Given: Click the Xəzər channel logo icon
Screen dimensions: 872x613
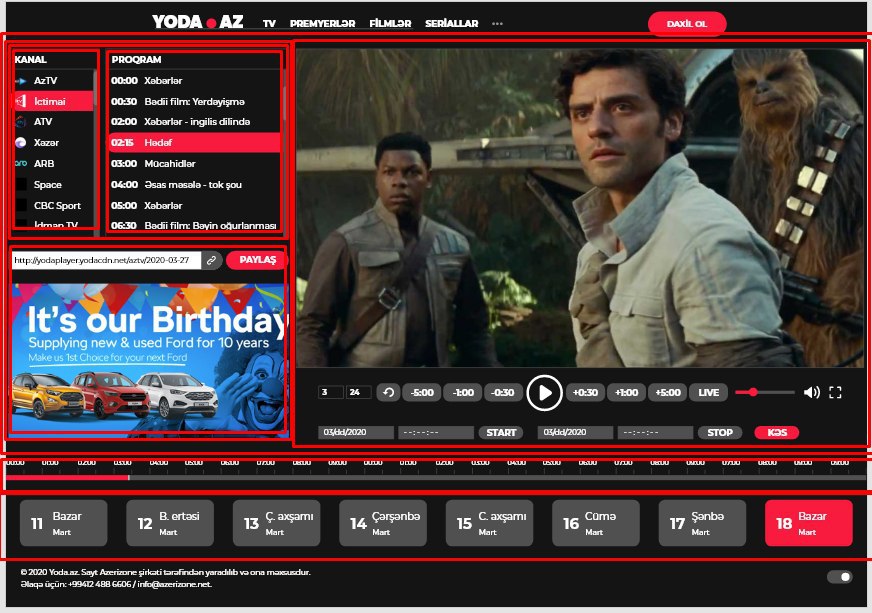Looking at the screenshot, I should coord(21,142).
